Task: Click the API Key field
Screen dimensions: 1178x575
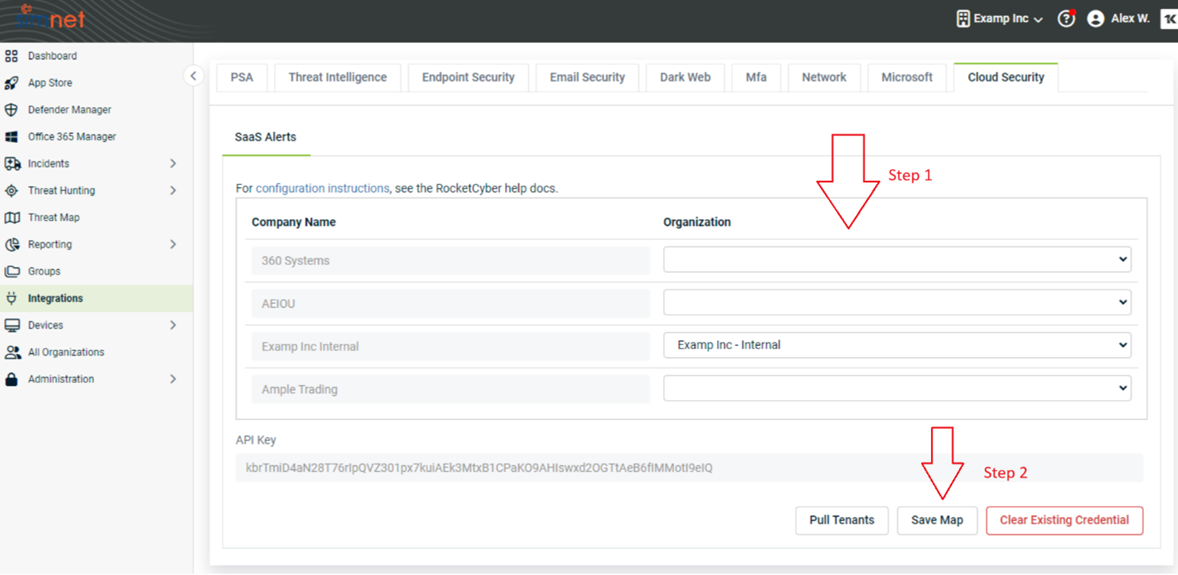Action: coord(689,468)
